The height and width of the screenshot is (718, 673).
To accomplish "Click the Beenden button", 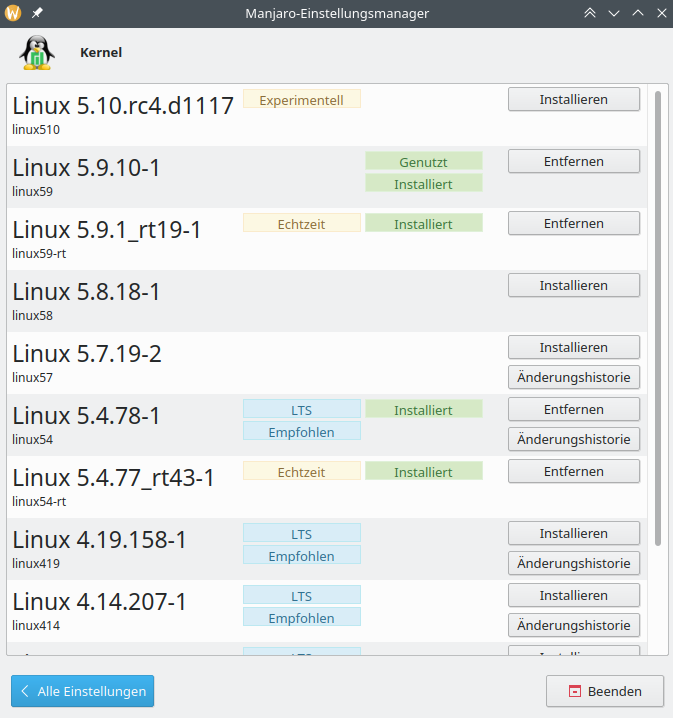I will click(605, 691).
